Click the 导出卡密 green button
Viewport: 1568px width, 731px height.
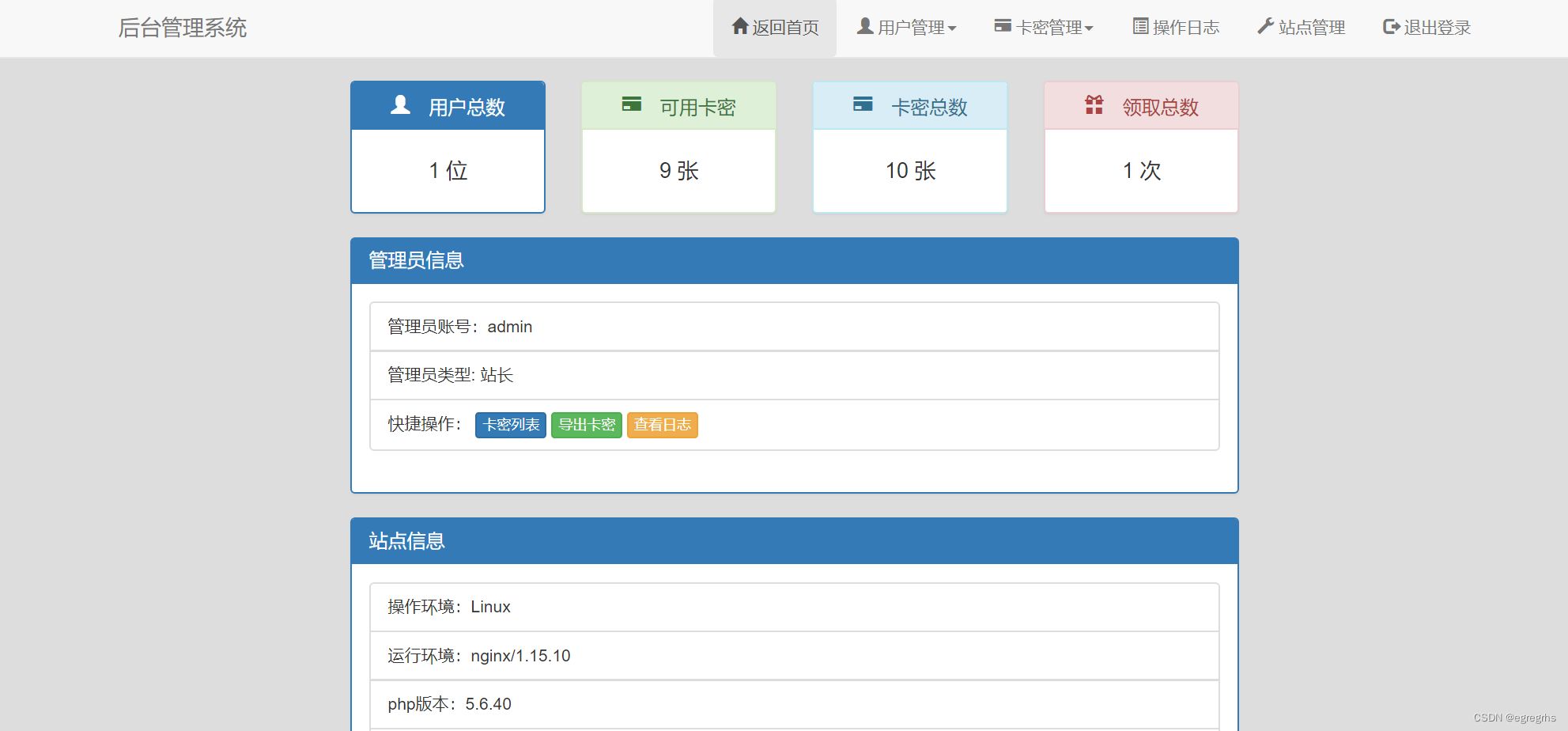point(586,425)
